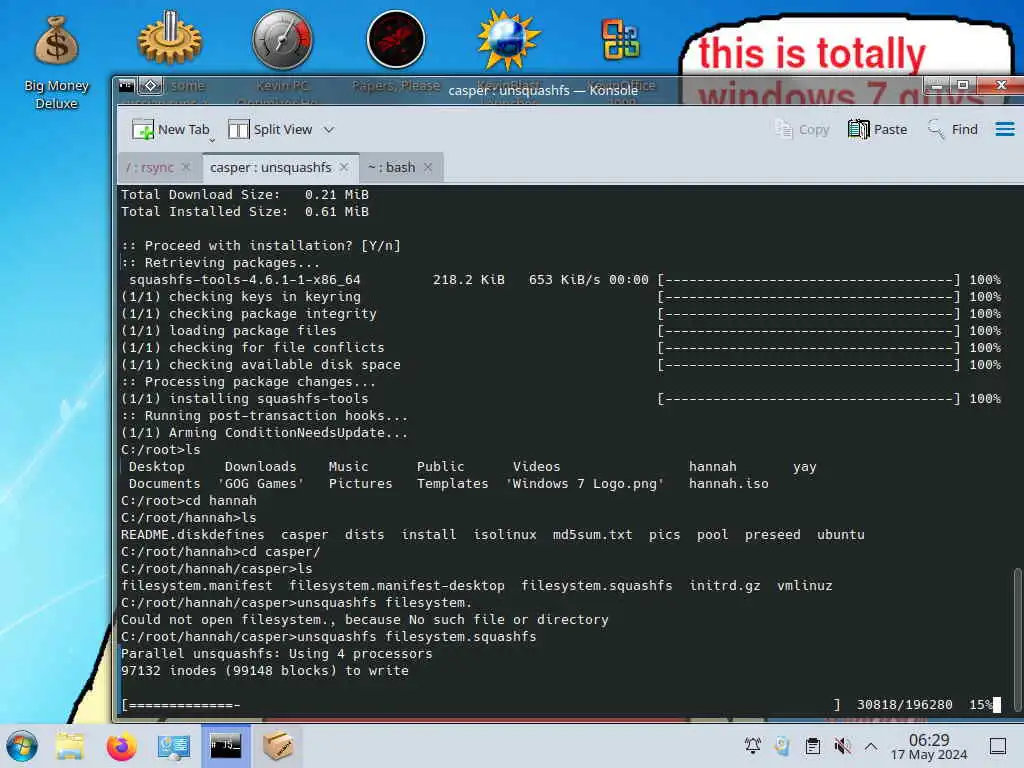Close the 'casper : unsquashfs' tab

click(344, 168)
